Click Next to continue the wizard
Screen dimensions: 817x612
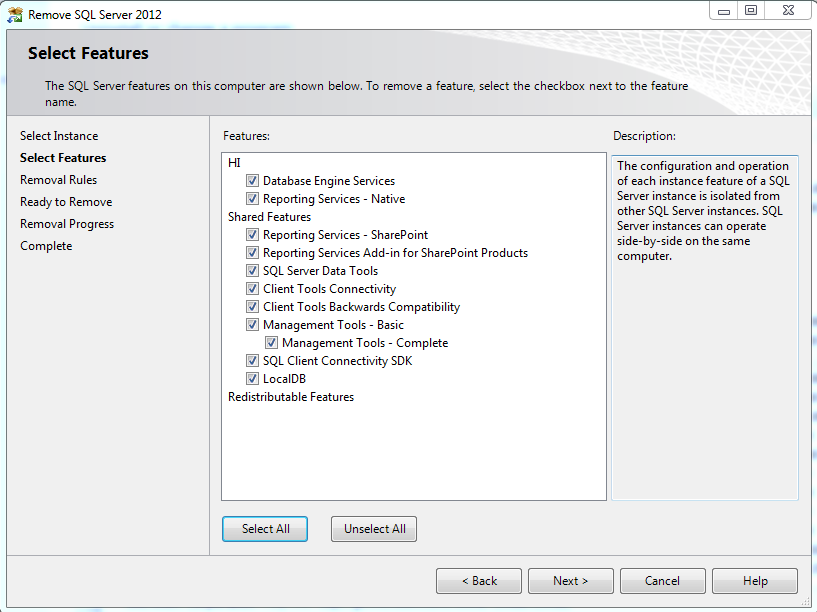(x=570, y=580)
